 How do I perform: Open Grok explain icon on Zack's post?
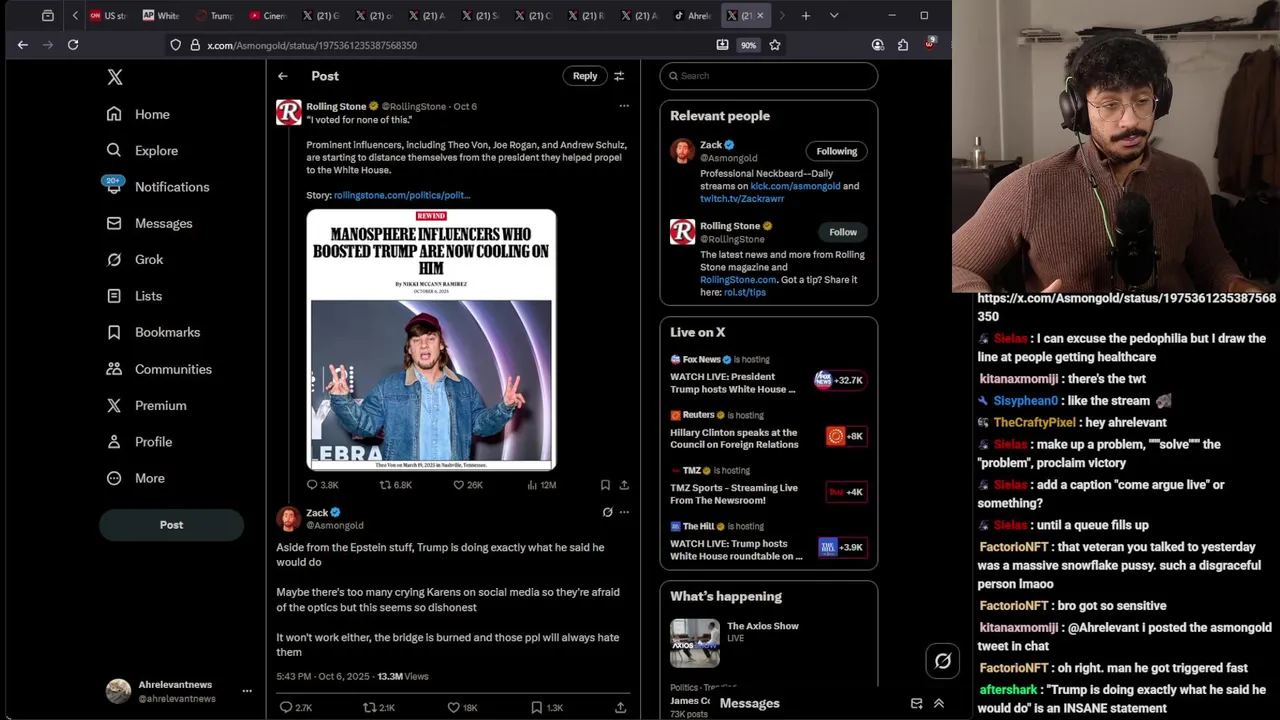pyautogui.click(x=607, y=512)
